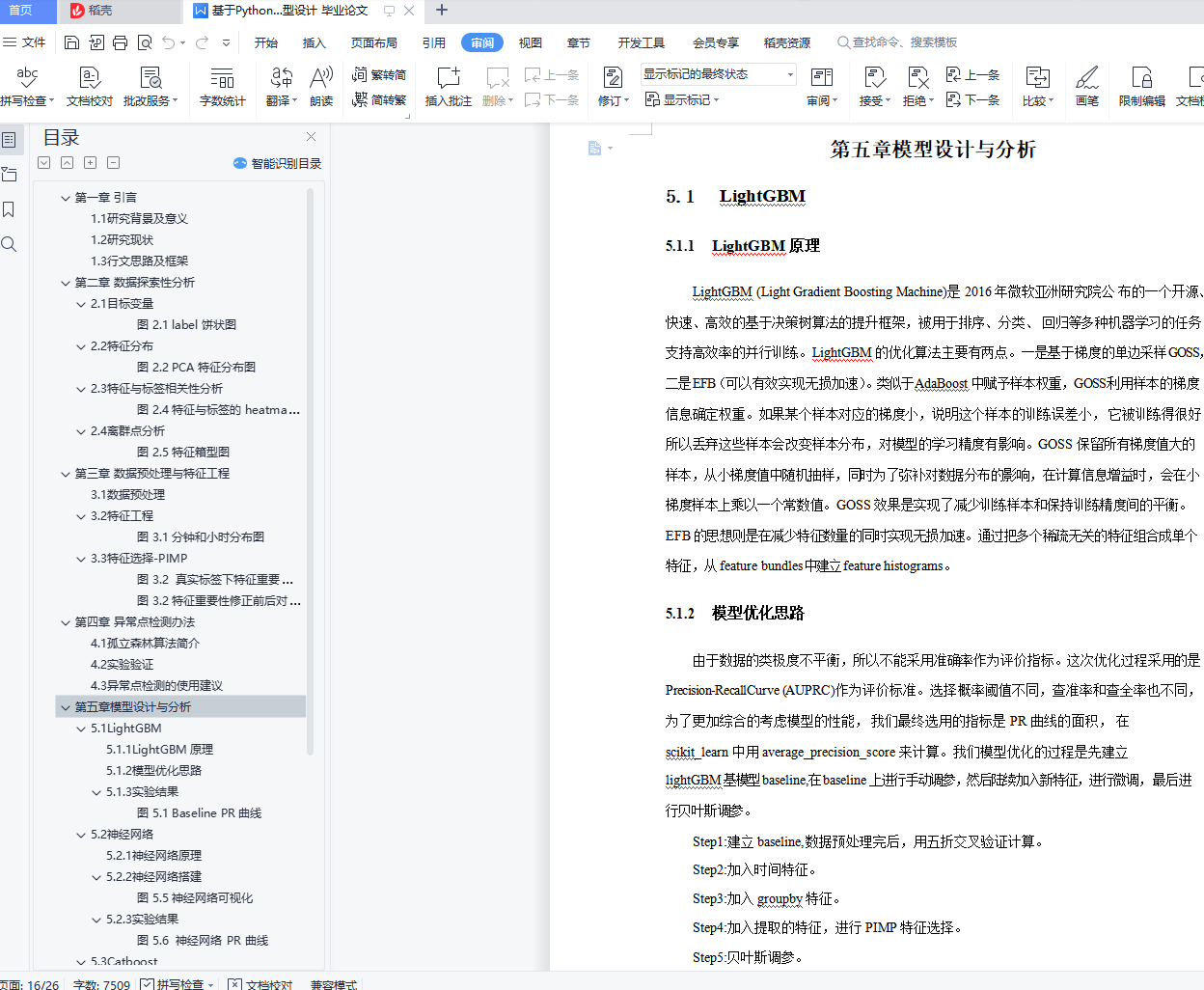Click the 显示标记 show markup button

click(682, 99)
